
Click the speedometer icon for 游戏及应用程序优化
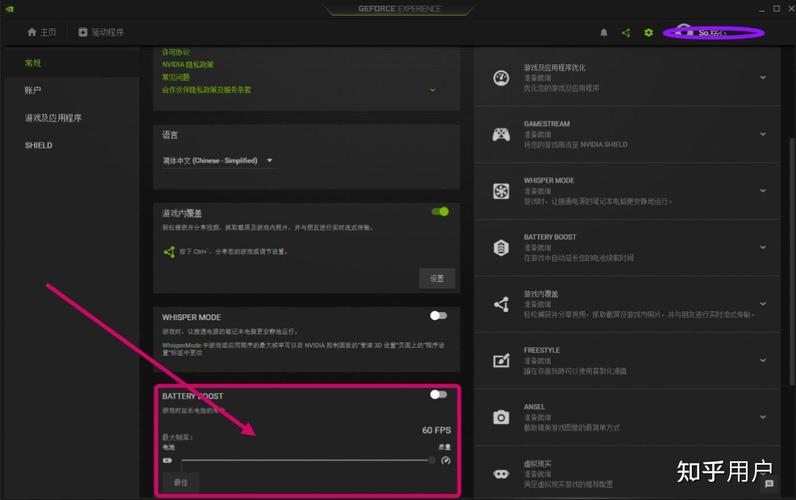(x=501, y=78)
